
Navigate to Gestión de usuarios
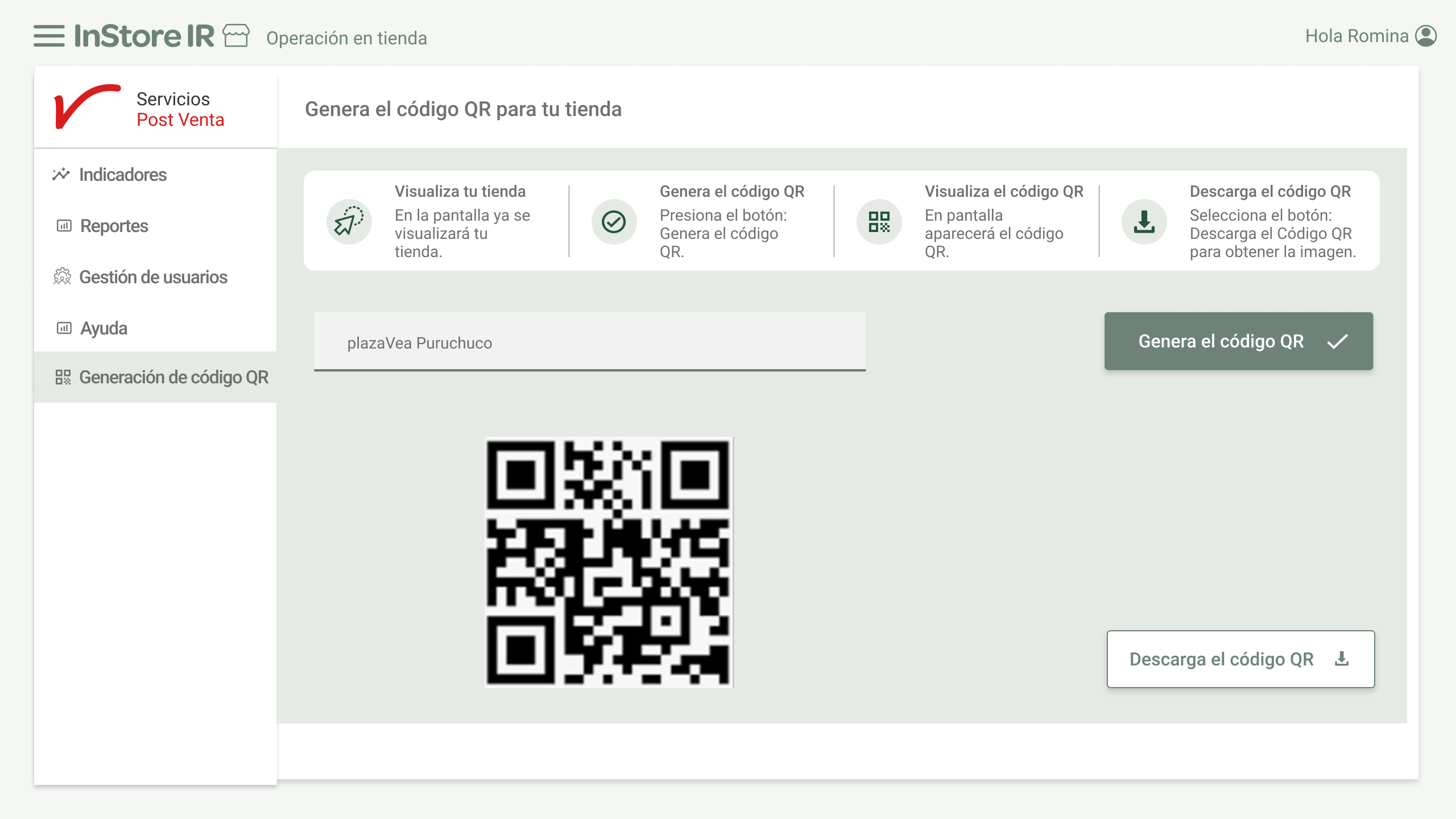pyautogui.click(x=154, y=277)
